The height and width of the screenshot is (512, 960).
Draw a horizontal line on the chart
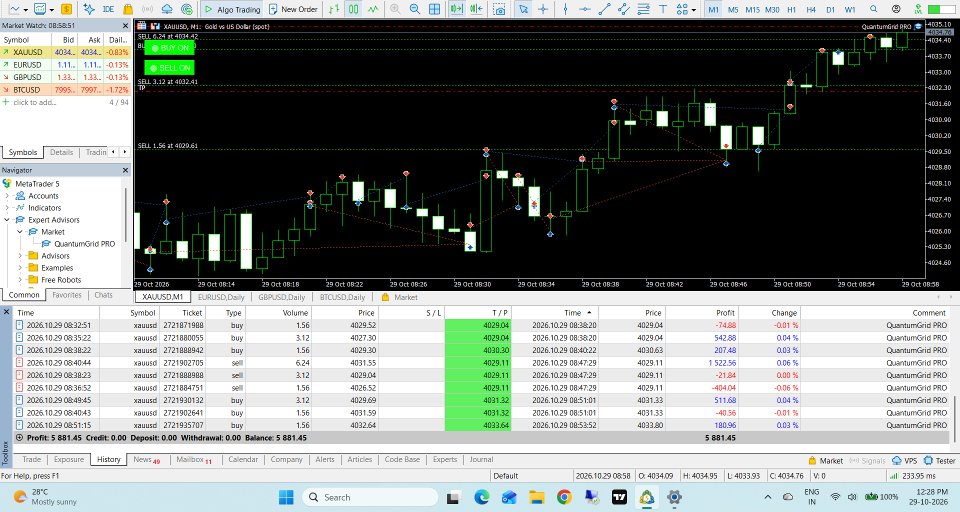click(585, 9)
